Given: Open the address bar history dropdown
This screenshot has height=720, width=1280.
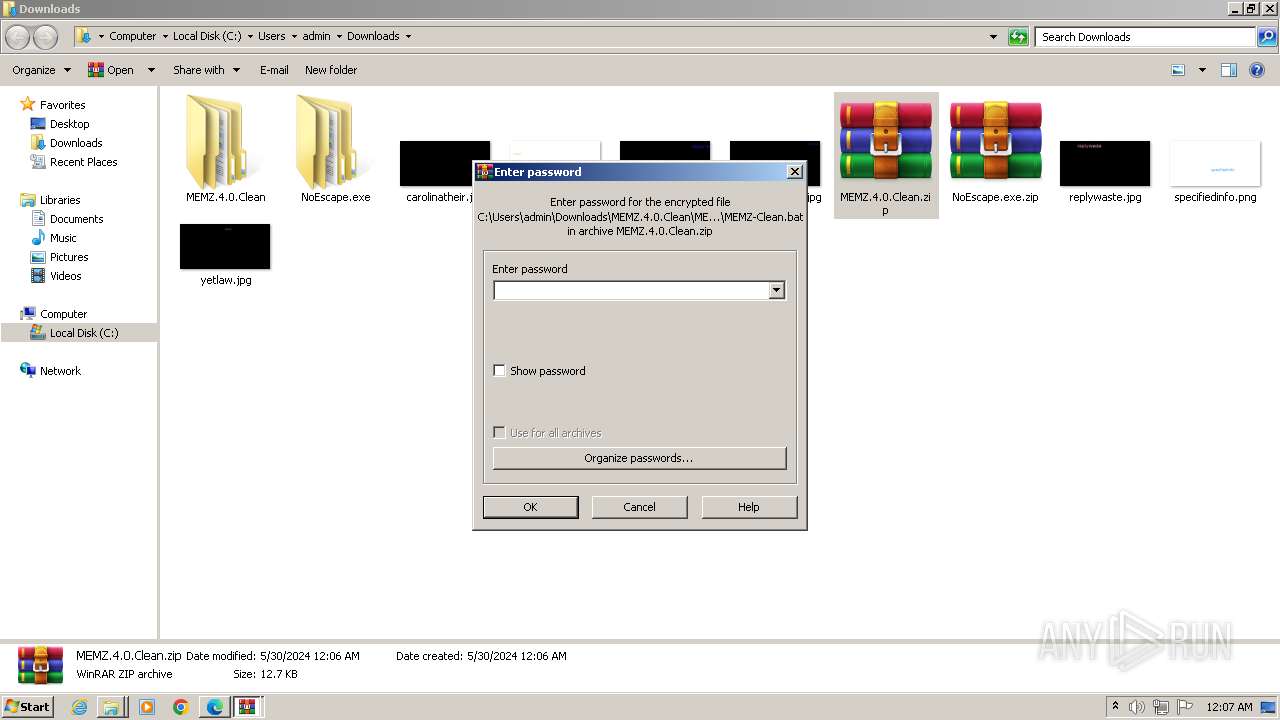Looking at the screenshot, I should [993, 37].
